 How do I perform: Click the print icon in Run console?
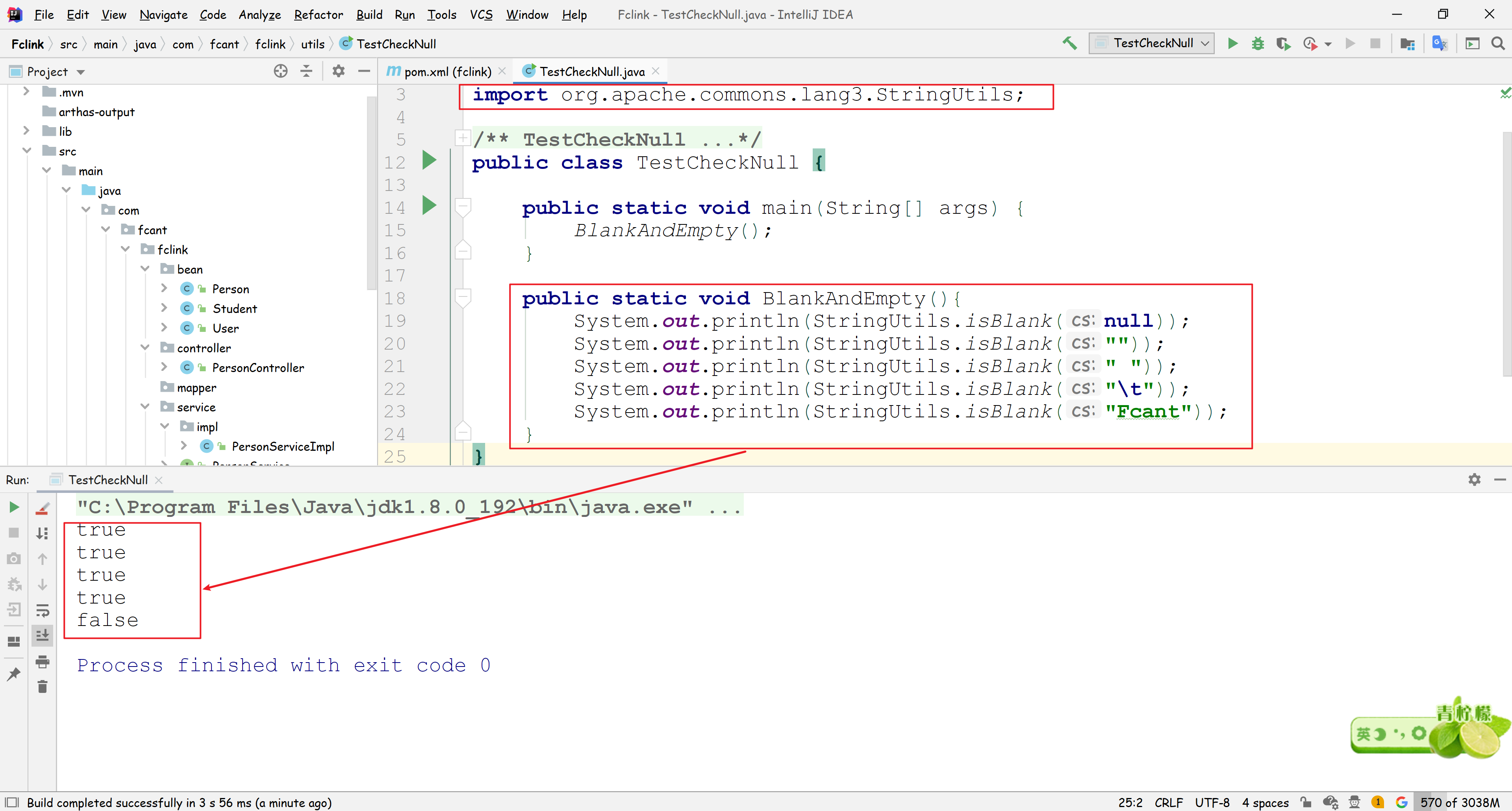pos(42,661)
